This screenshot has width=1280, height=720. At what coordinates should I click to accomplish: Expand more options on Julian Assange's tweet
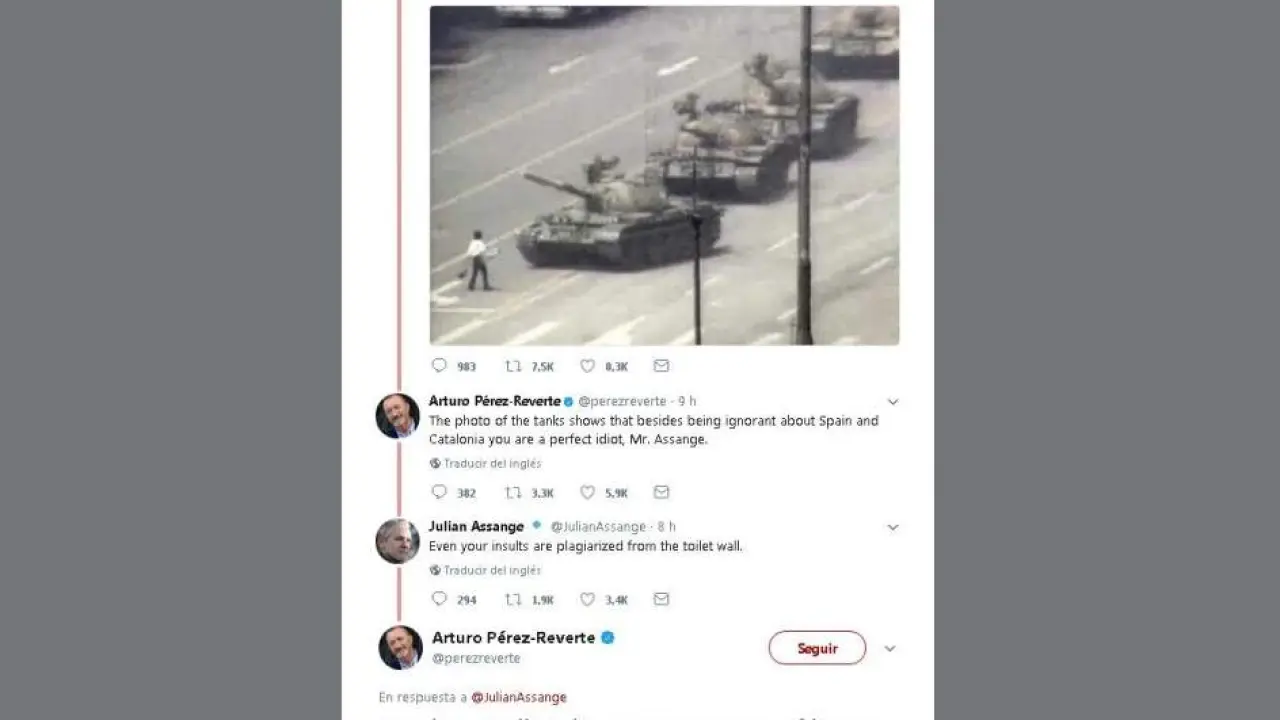[x=893, y=527]
